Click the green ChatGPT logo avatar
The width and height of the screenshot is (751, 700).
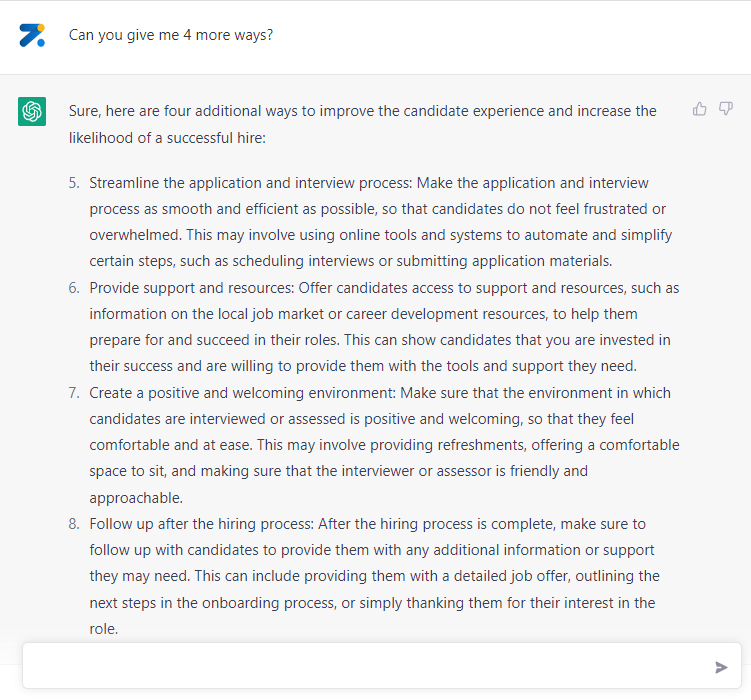click(32, 112)
